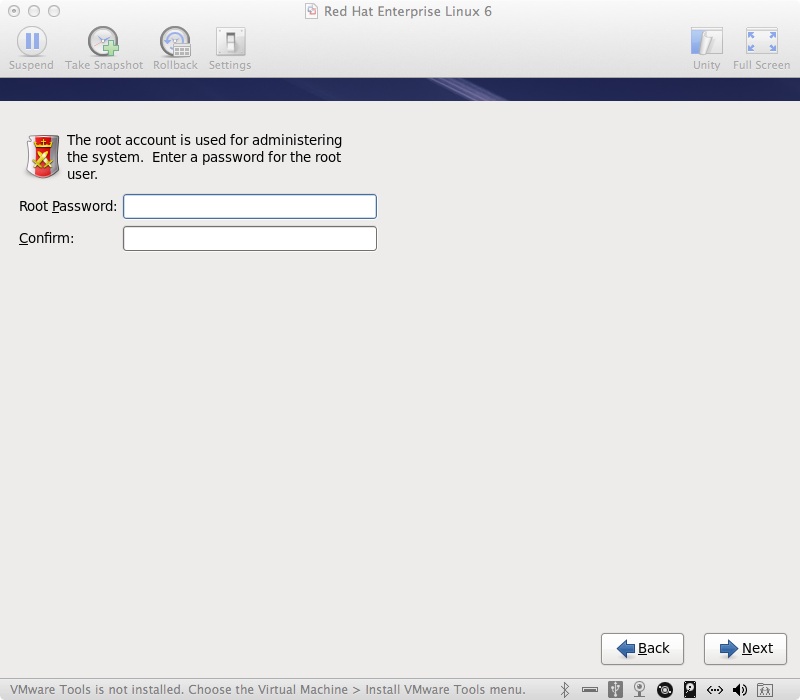Click the Confirm label
This screenshot has height=700, width=800.
pos(46,238)
